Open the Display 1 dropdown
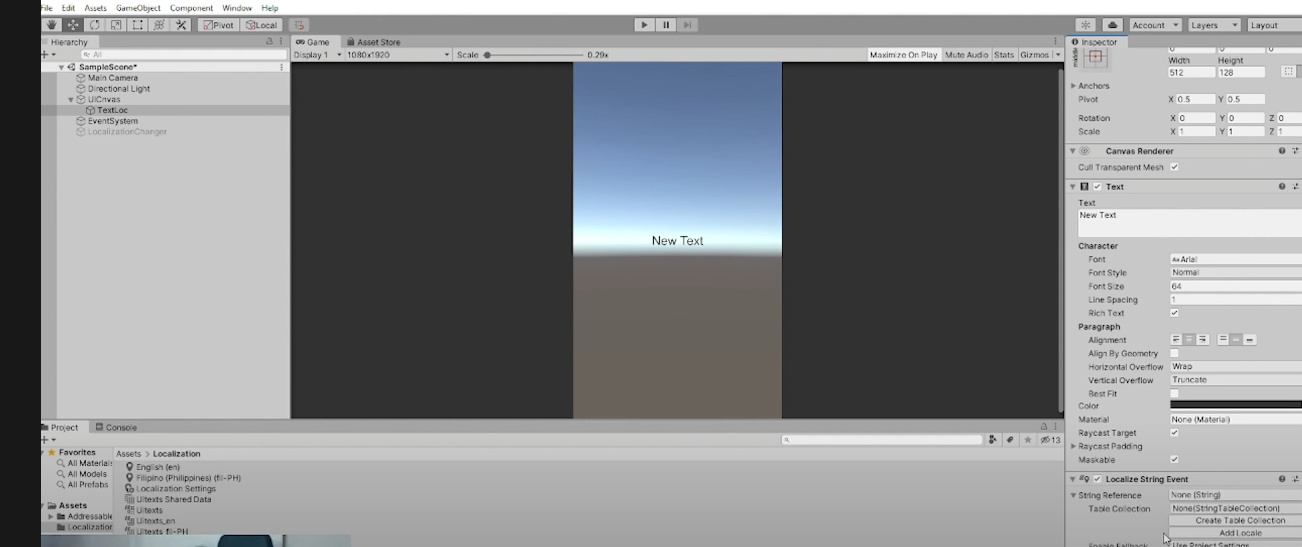The width and height of the screenshot is (1302, 547). click(x=317, y=55)
